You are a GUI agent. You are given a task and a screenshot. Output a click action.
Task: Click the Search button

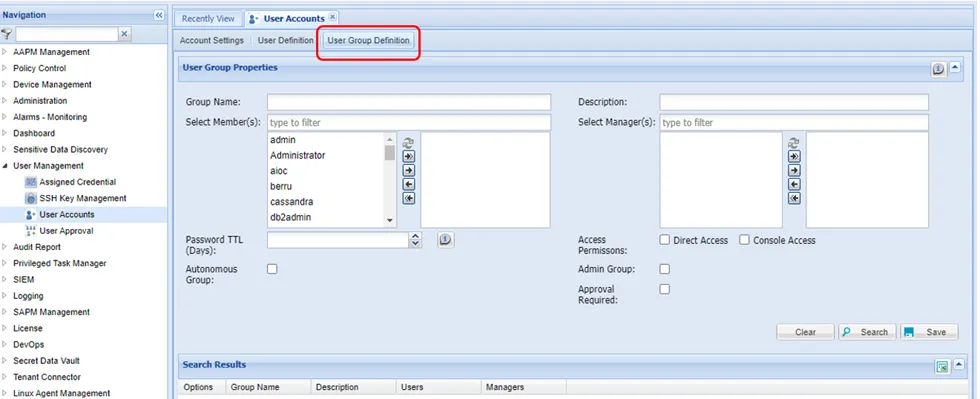(867, 332)
